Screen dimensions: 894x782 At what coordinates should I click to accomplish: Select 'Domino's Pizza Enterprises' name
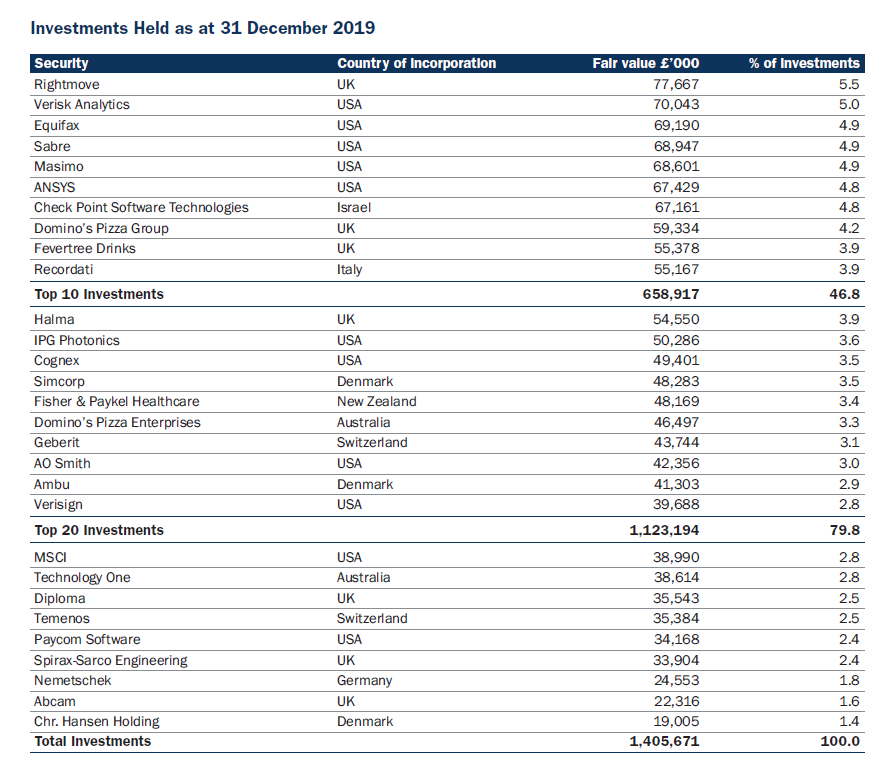117,422
